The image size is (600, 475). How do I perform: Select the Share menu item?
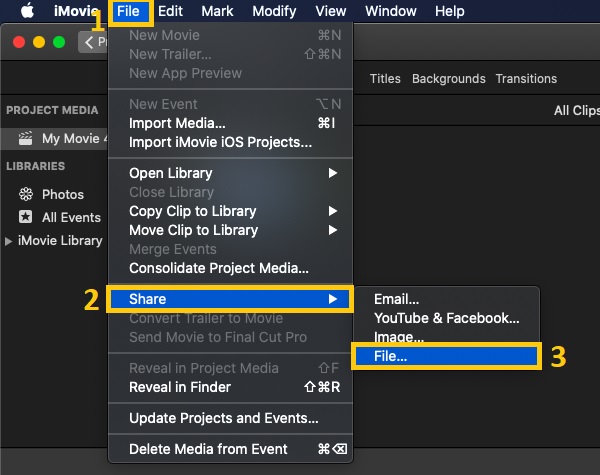pos(230,299)
